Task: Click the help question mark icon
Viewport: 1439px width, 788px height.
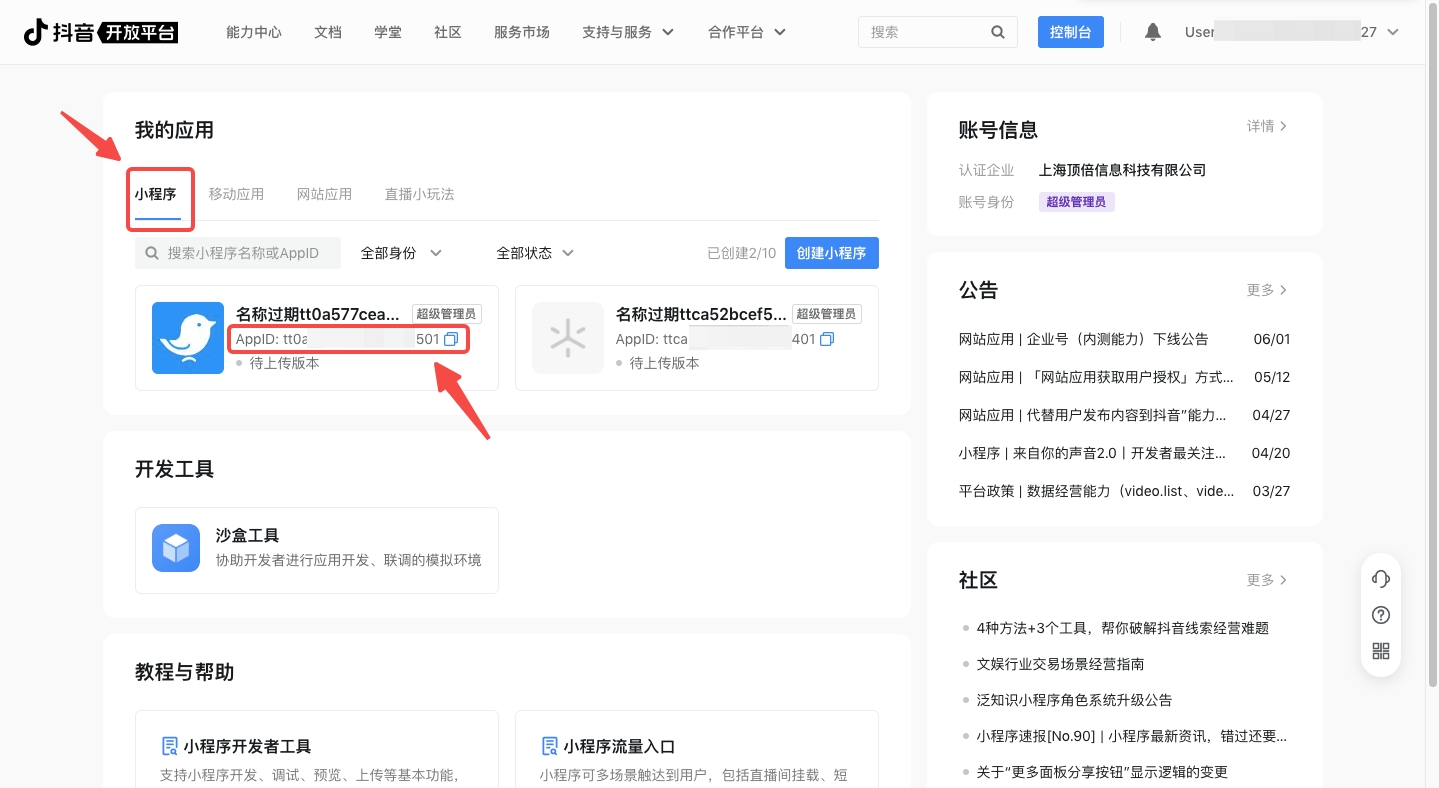Action: coord(1381,615)
